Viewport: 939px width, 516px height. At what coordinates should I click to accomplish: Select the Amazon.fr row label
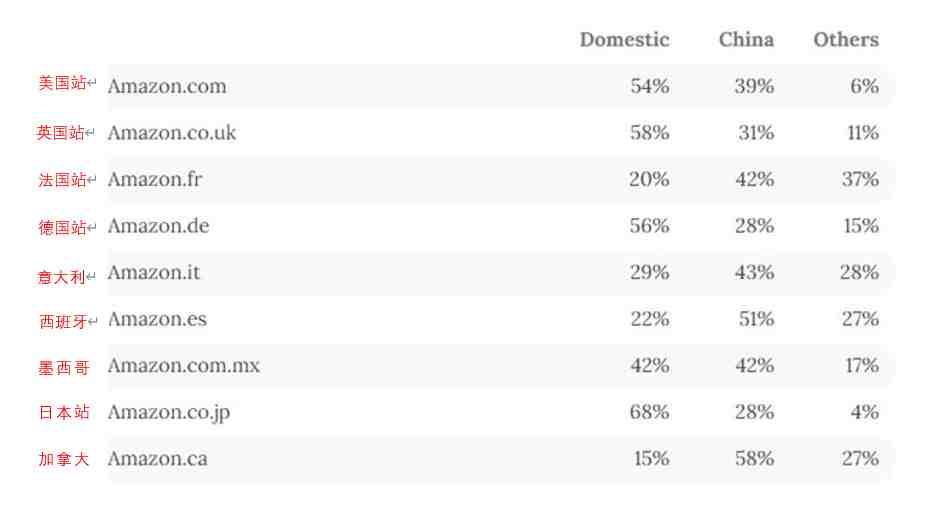155,179
